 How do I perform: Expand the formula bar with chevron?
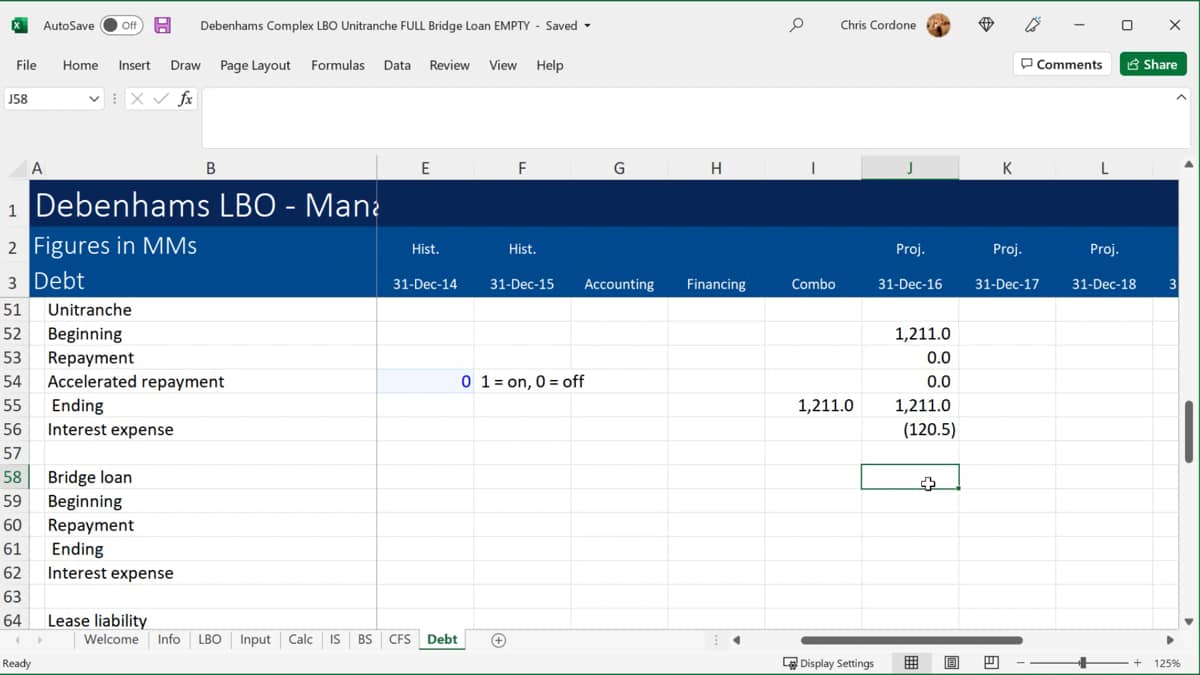tap(1181, 98)
